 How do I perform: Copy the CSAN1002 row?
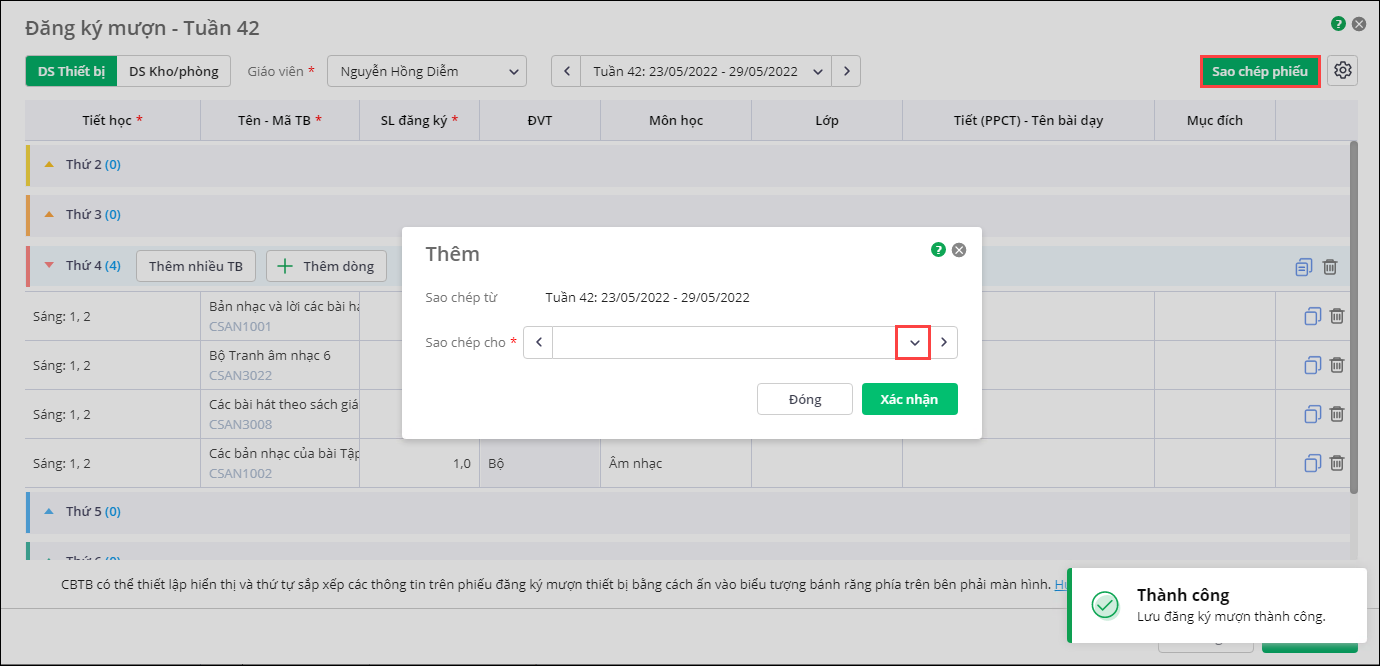(1313, 463)
